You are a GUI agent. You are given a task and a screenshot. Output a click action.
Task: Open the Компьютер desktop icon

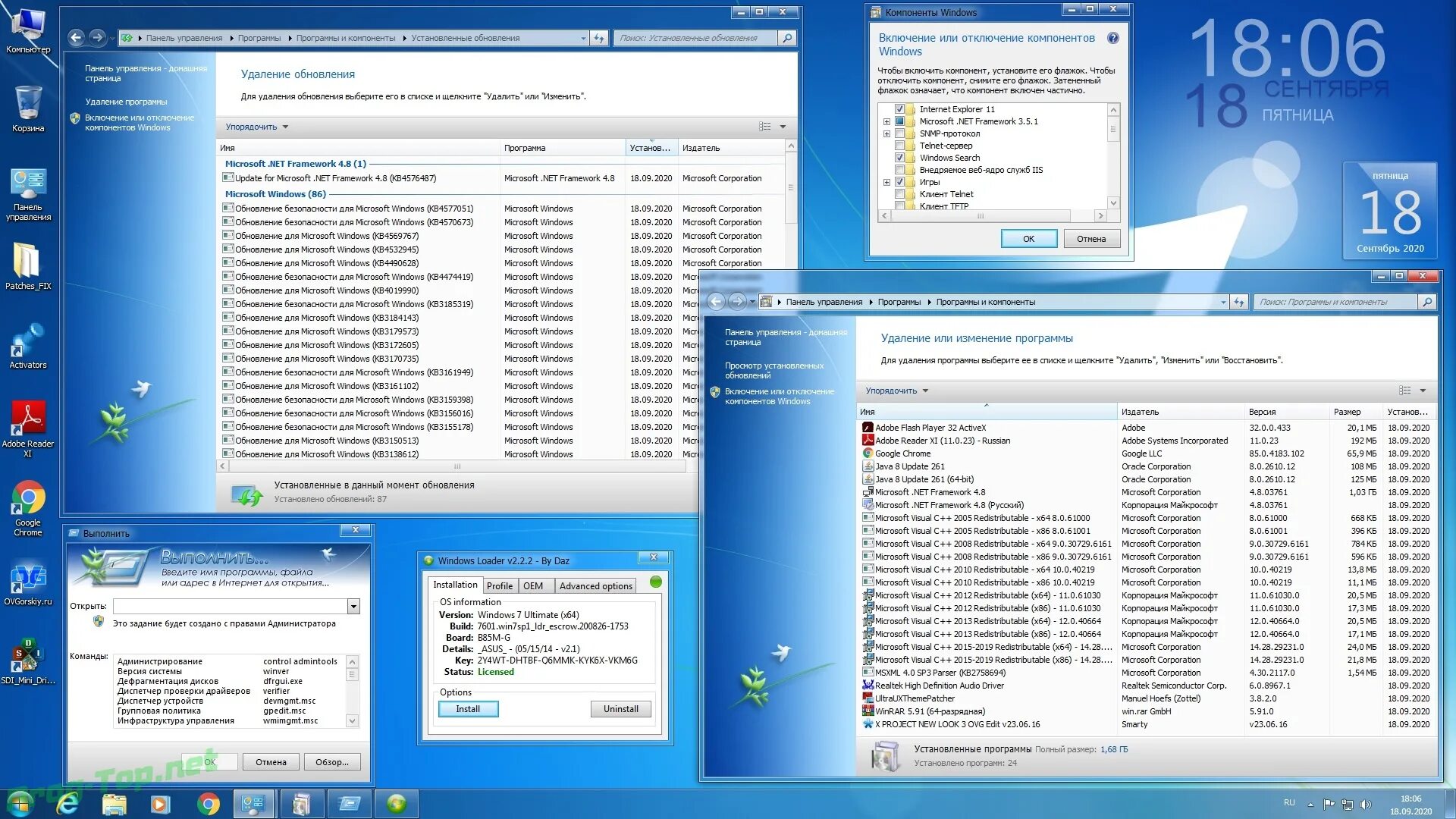pyautogui.click(x=28, y=30)
